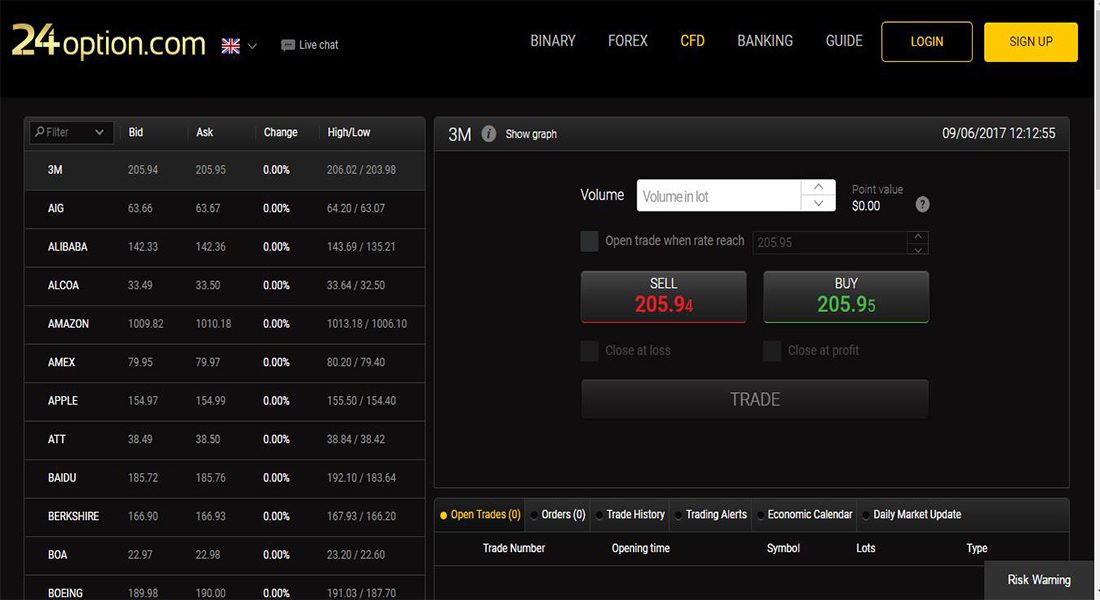Click the Bid column header

[136, 132]
